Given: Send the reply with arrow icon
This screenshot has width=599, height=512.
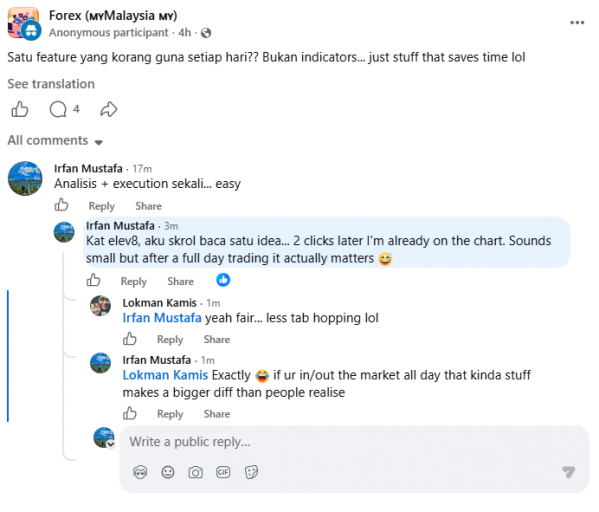Looking at the screenshot, I should [568, 472].
